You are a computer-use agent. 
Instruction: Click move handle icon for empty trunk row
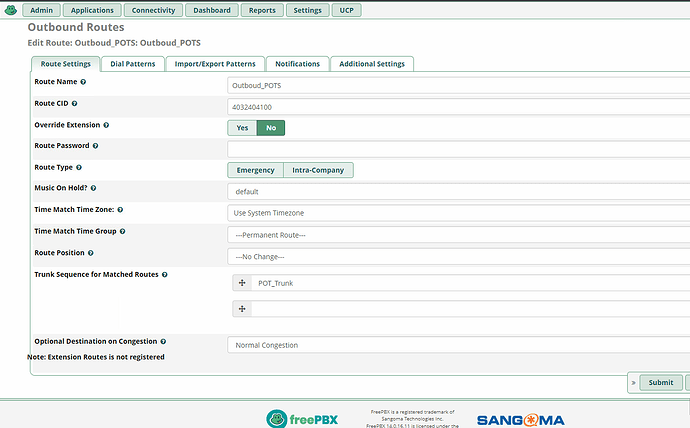[x=242, y=309]
